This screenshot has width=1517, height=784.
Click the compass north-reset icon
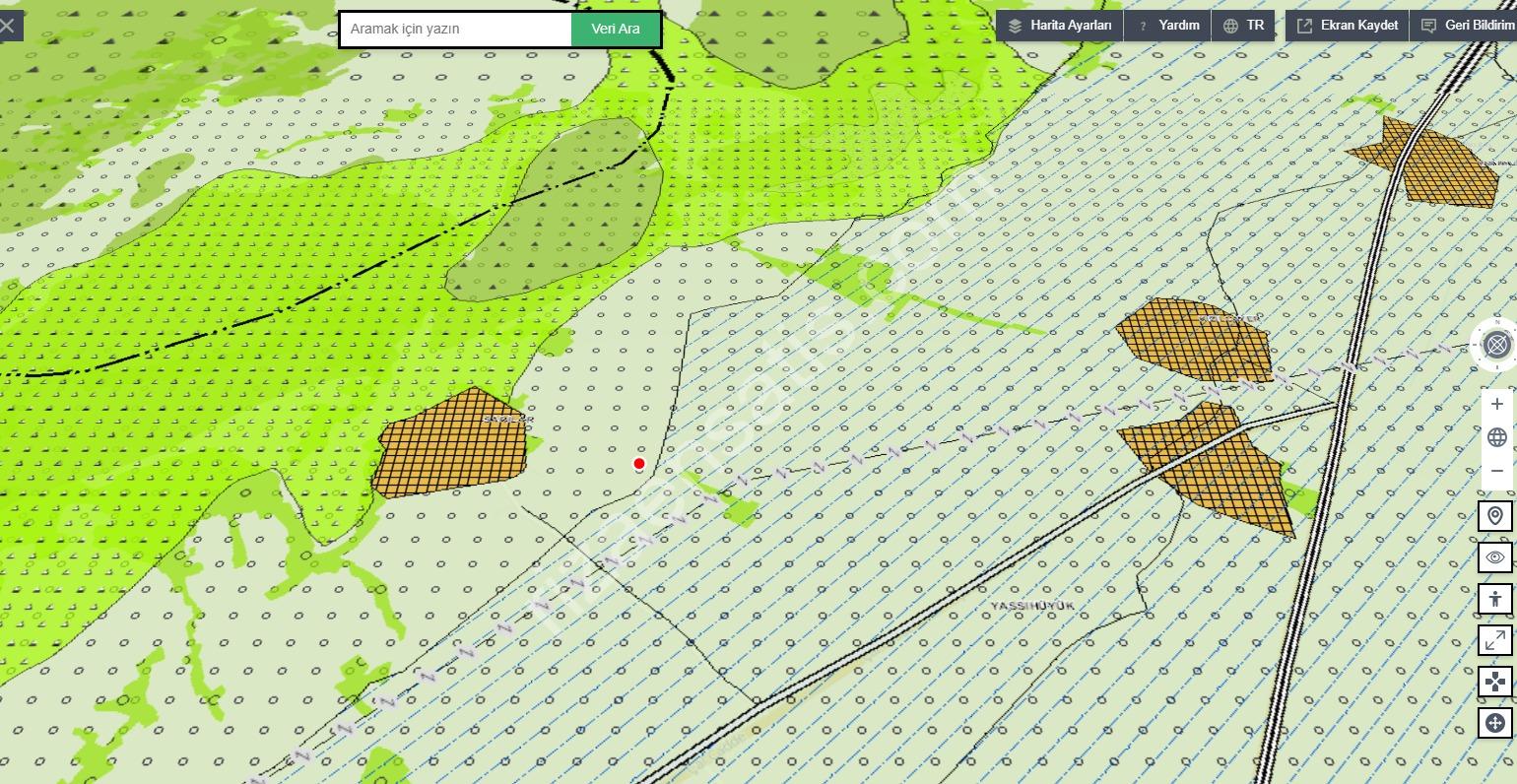(x=1496, y=346)
